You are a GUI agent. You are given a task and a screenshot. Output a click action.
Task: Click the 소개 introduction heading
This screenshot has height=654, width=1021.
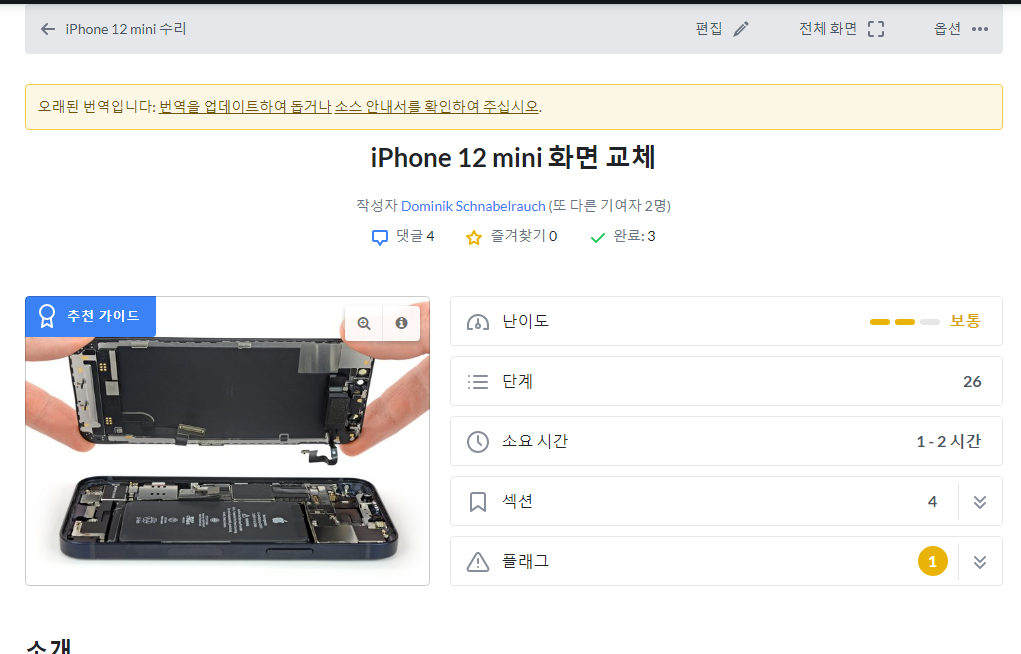coord(49,646)
